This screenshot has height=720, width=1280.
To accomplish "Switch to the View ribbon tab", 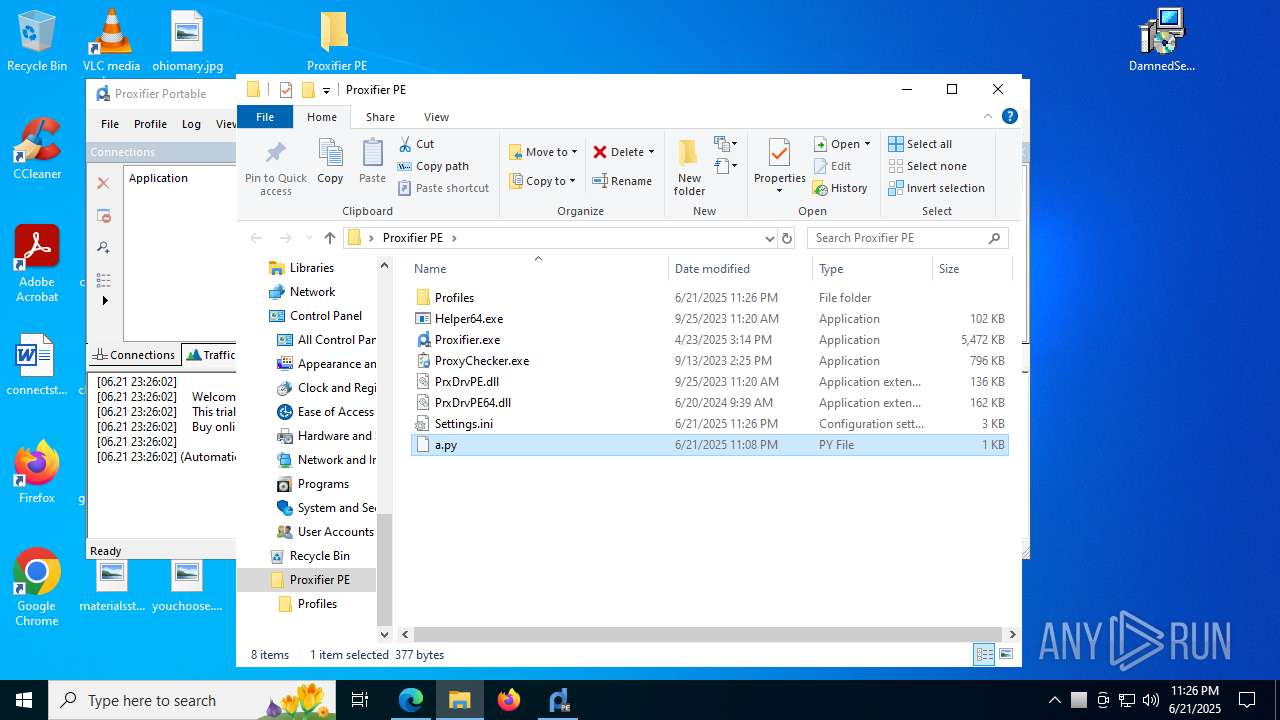I will pos(436,117).
